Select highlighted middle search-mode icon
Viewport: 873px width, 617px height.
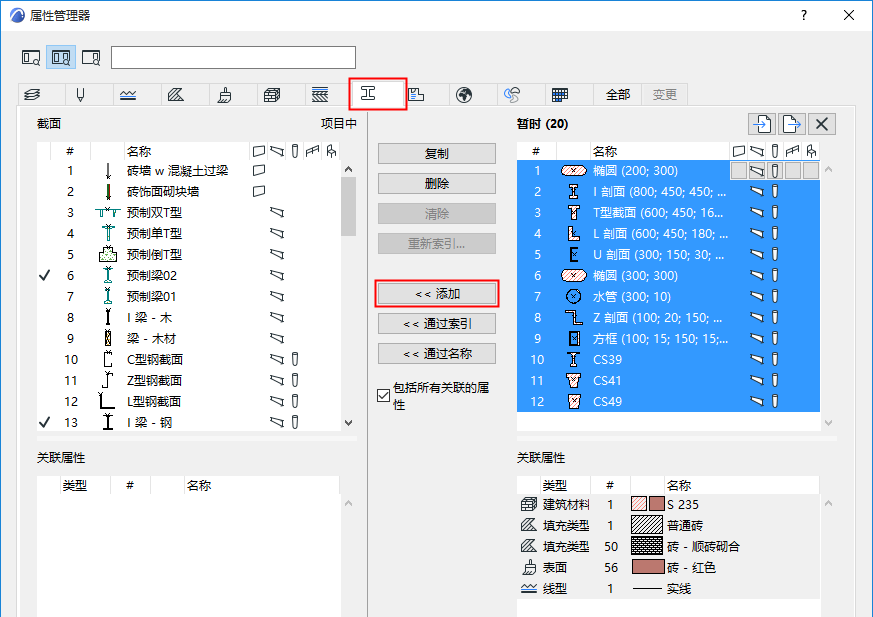[x=61, y=57]
